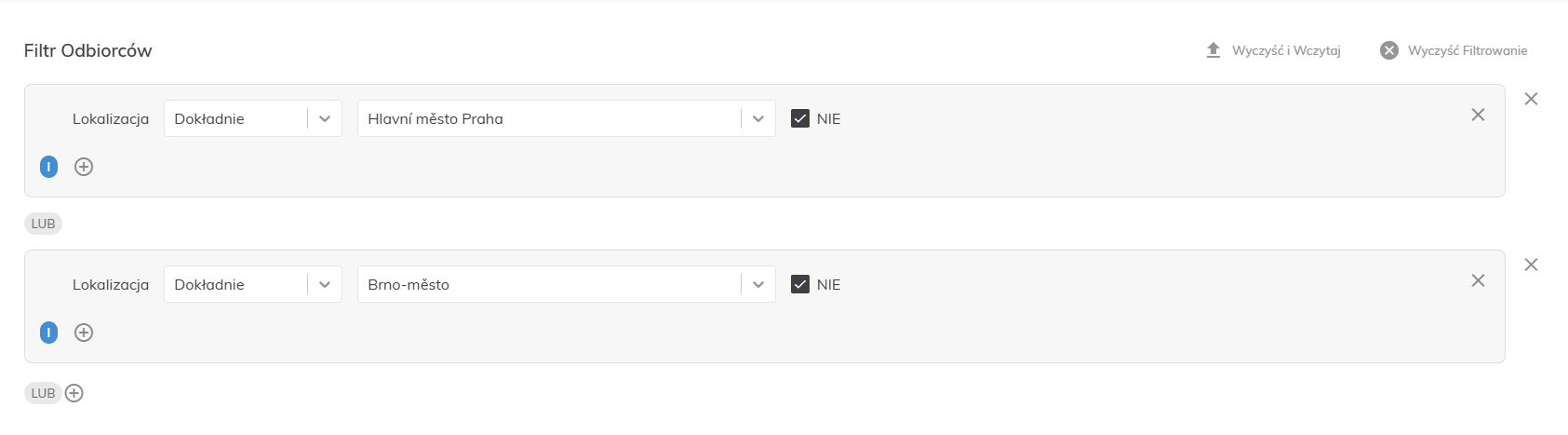
Task: Add a condition in the Praha group
Action: 84,167
